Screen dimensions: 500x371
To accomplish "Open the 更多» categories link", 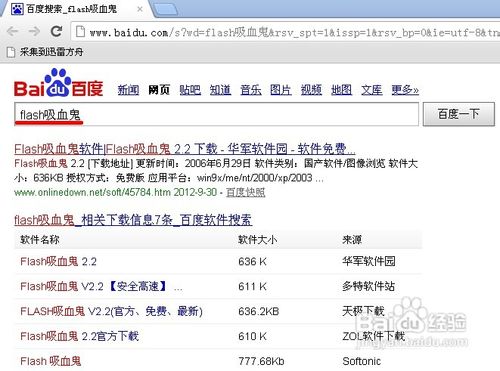I will (405, 90).
